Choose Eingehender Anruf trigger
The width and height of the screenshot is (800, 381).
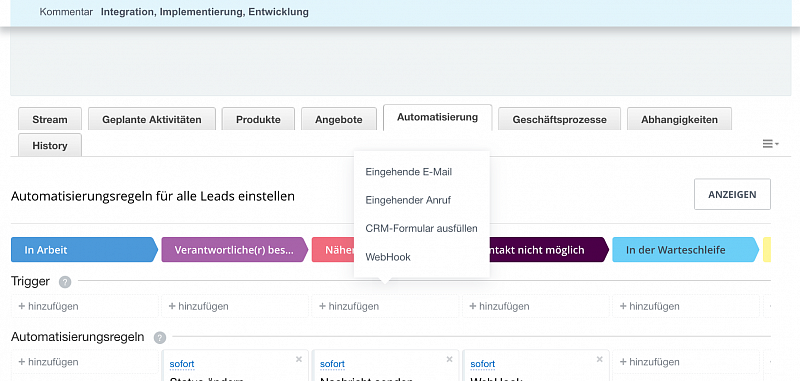point(408,200)
